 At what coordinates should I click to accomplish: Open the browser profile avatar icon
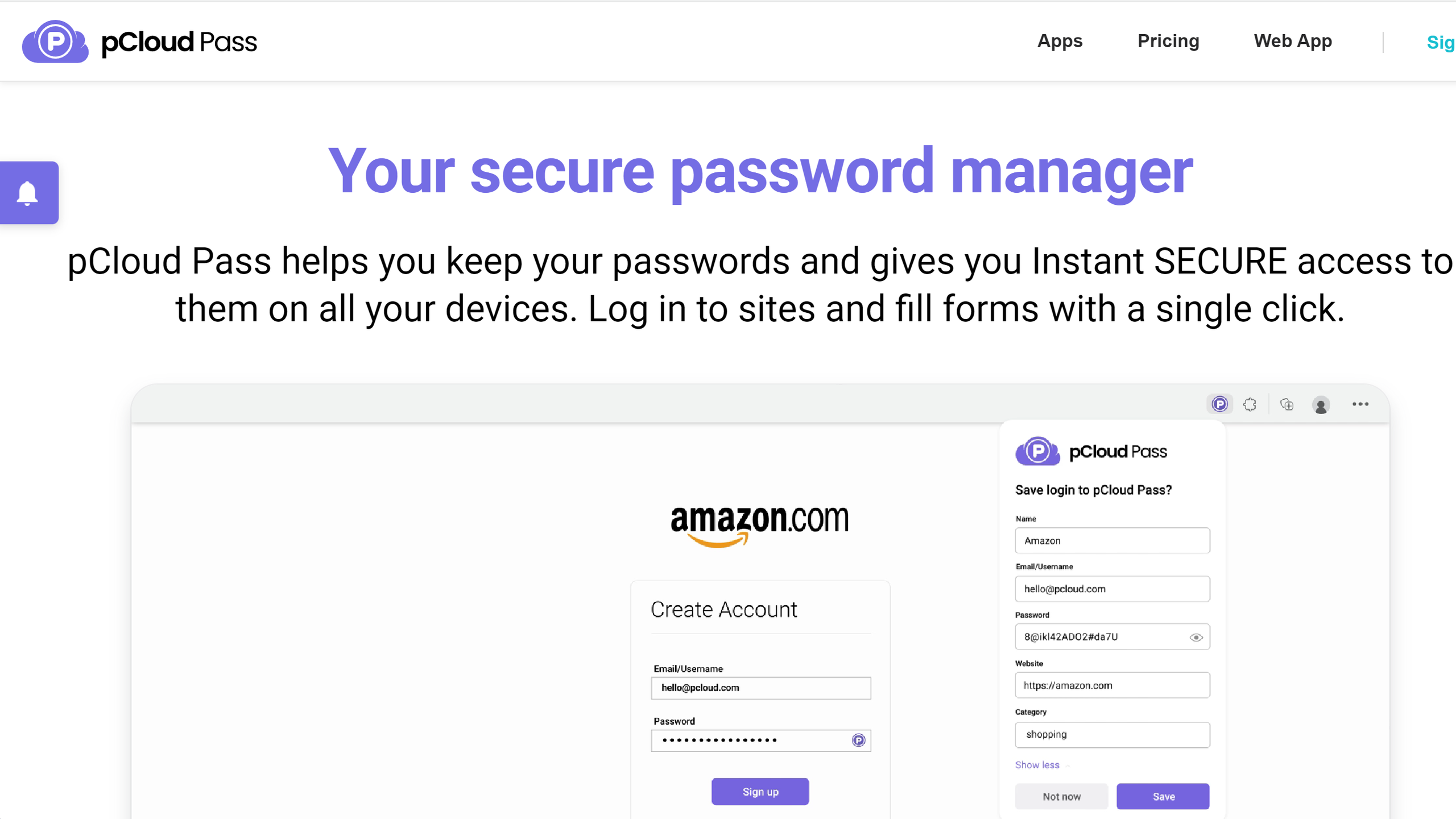click(x=1321, y=405)
